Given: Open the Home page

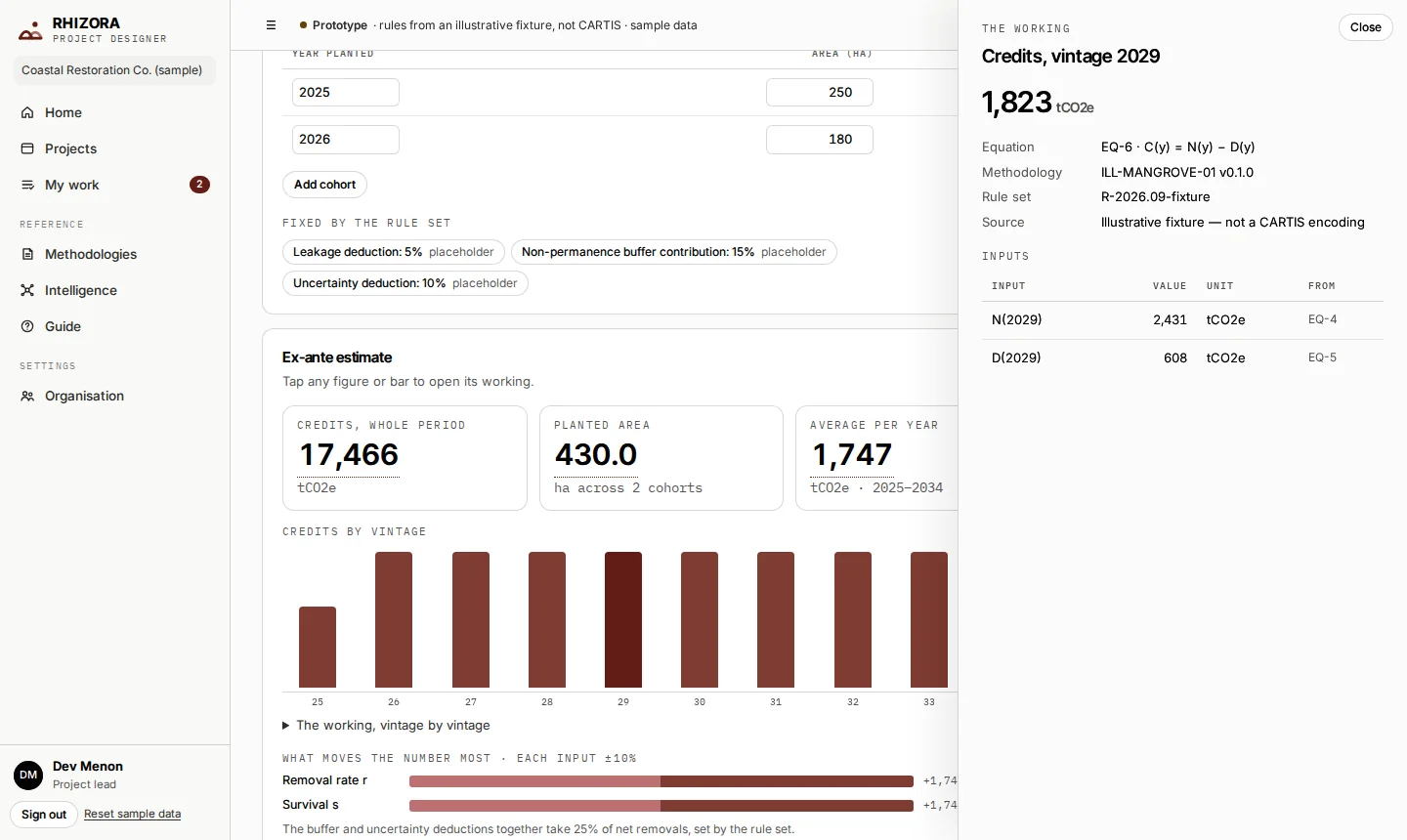Looking at the screenshot, I should tap(114, 112).
